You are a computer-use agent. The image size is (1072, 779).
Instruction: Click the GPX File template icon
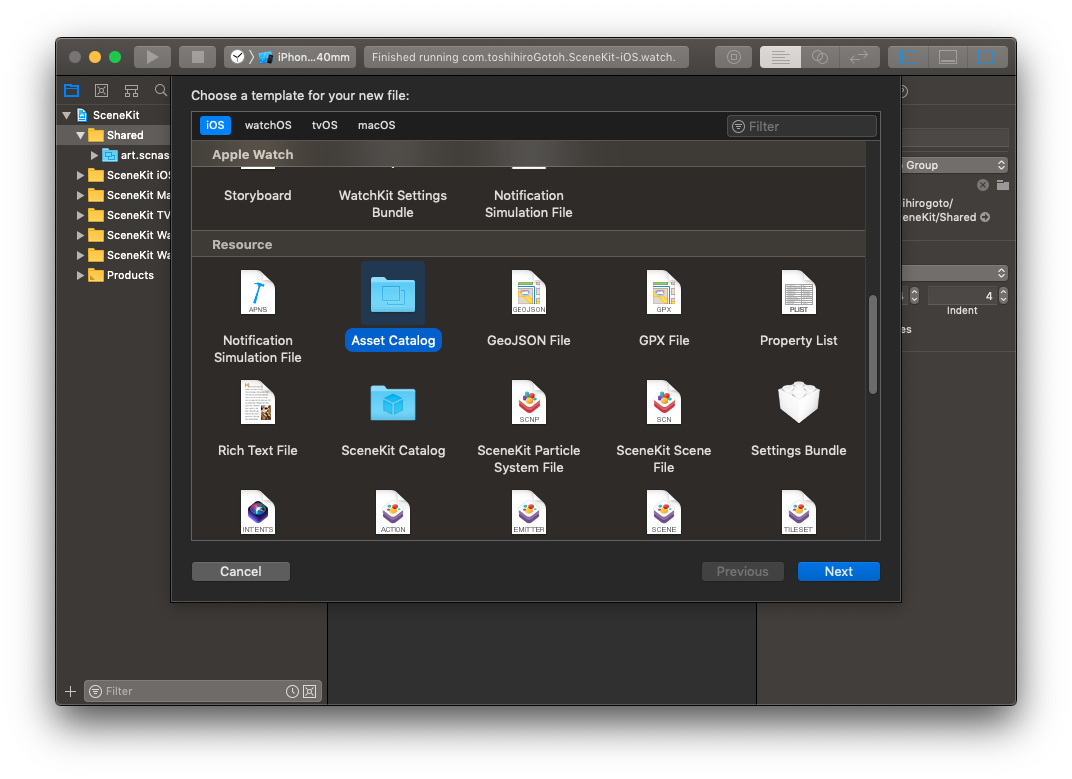663,292
